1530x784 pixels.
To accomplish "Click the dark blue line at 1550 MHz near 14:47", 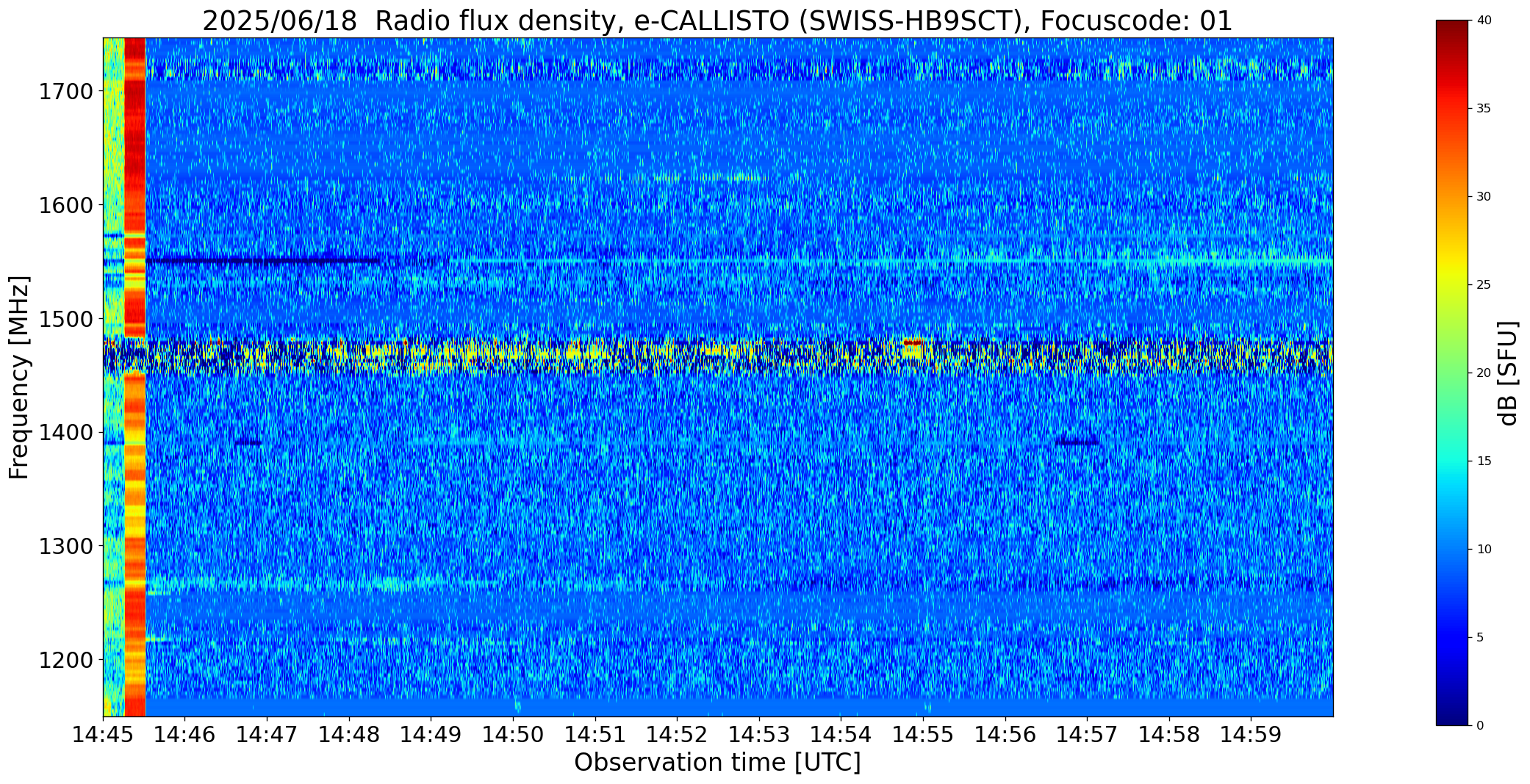I will [x=263, y=261].
